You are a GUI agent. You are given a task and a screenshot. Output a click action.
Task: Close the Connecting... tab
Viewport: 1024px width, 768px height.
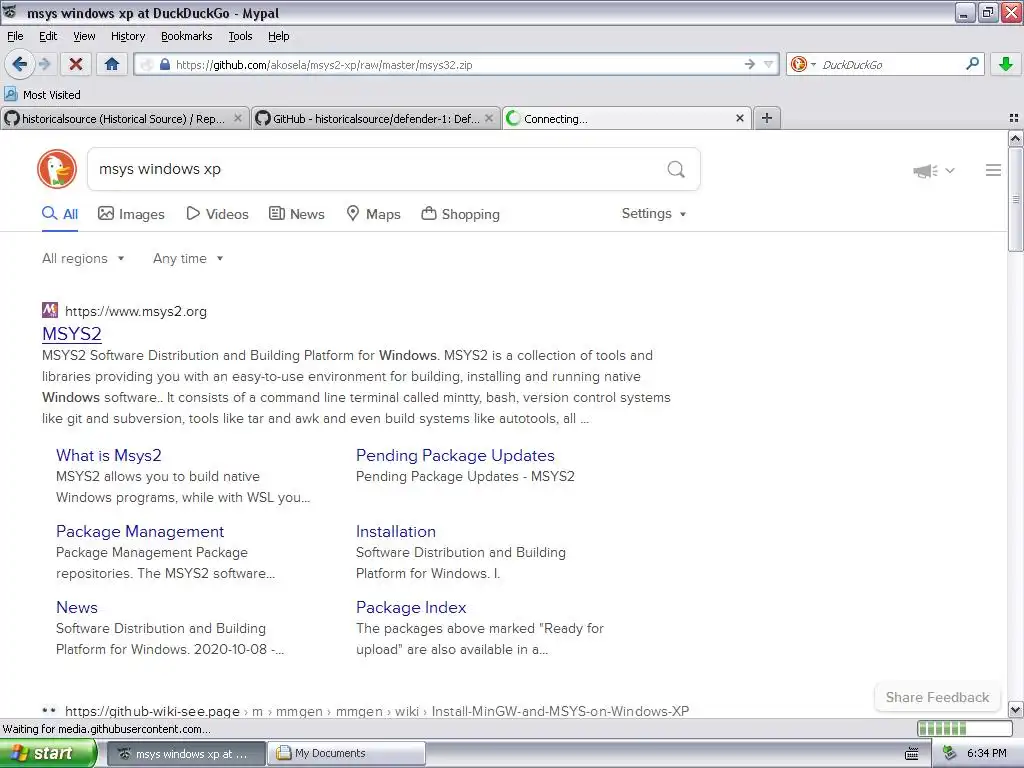pos(740,118)
